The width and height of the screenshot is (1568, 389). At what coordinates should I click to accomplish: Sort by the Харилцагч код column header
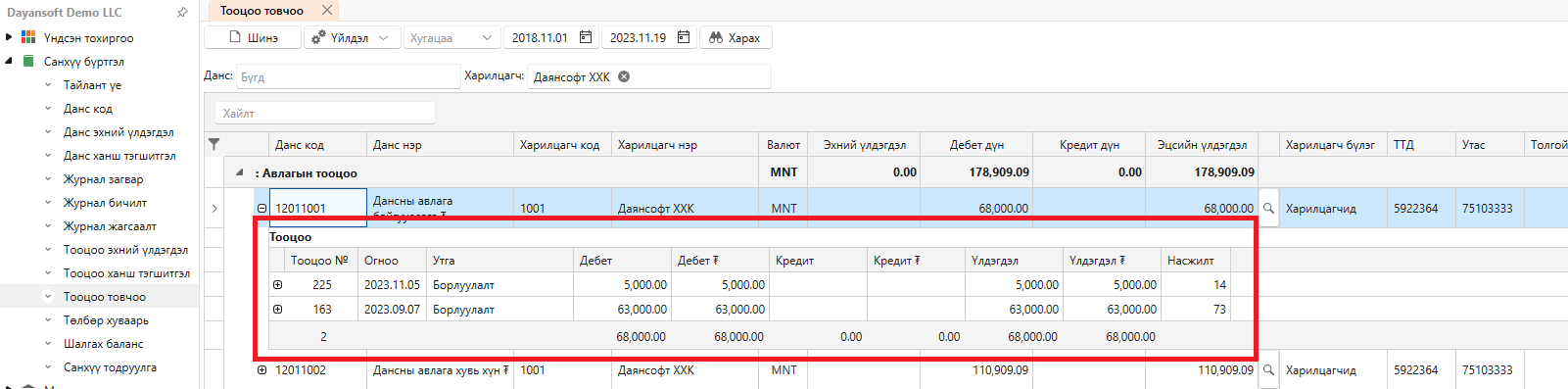pyautogui.click(x=562, y=144)
